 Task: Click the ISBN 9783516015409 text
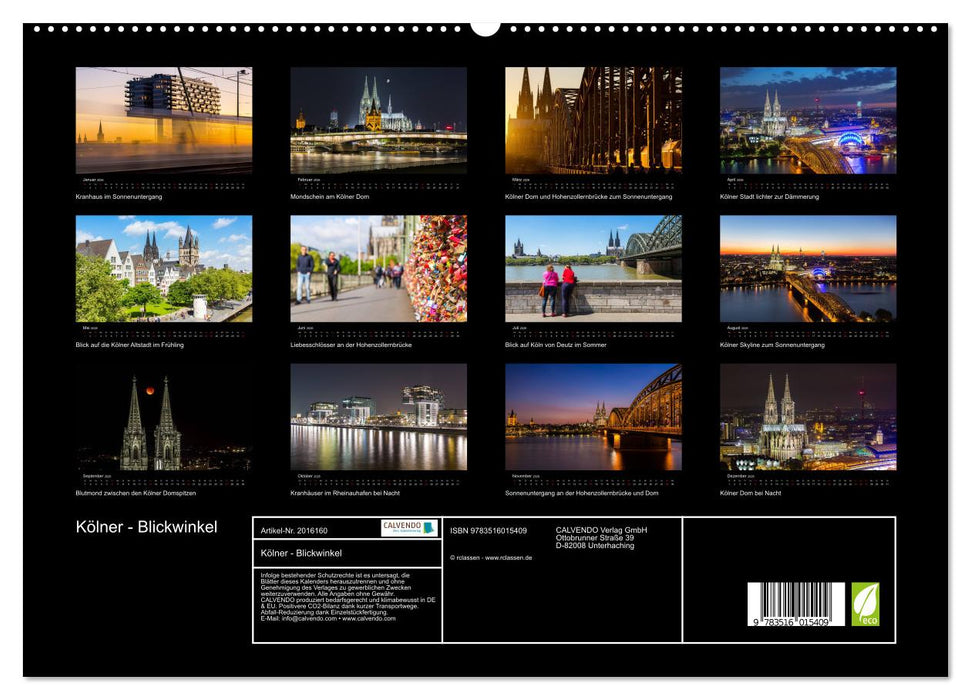click(x=487, y=532)
